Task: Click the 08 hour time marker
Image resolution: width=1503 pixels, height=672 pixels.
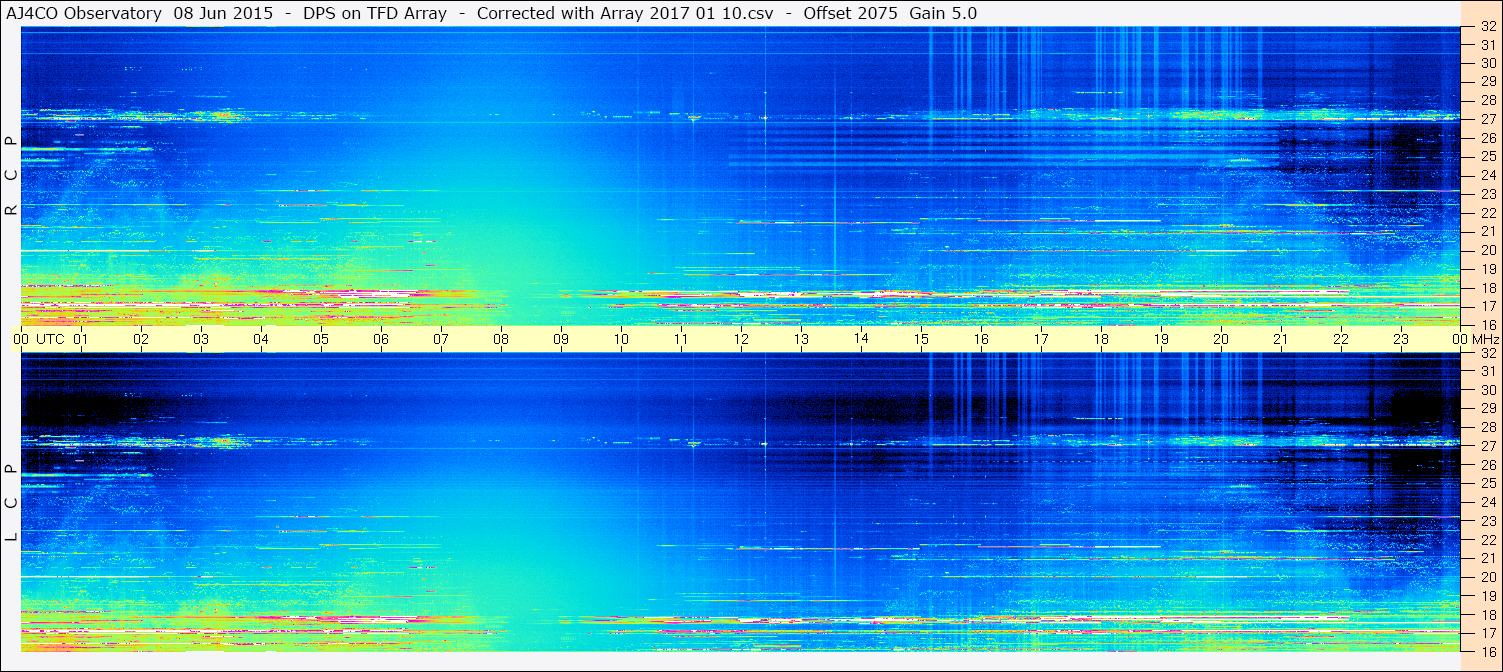Action: pos(501,339)
